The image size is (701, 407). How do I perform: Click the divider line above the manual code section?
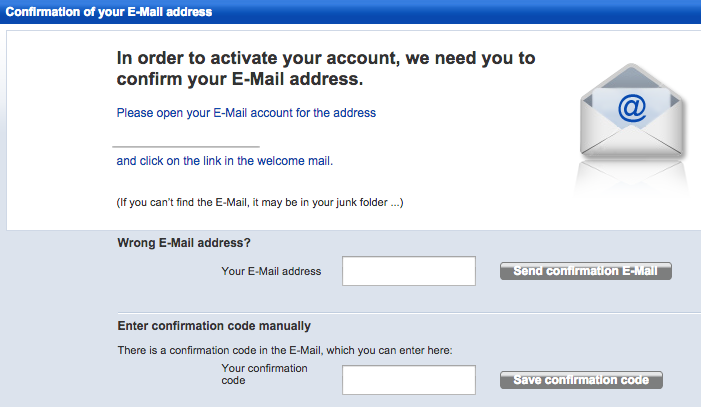(409, 313)
